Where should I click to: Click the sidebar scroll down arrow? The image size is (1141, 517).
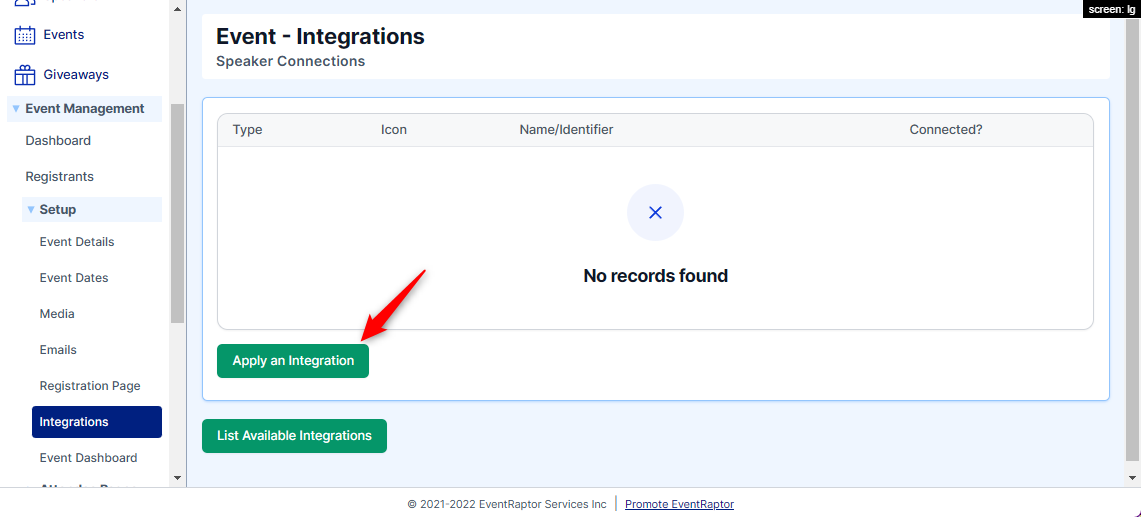click(177, 479)
